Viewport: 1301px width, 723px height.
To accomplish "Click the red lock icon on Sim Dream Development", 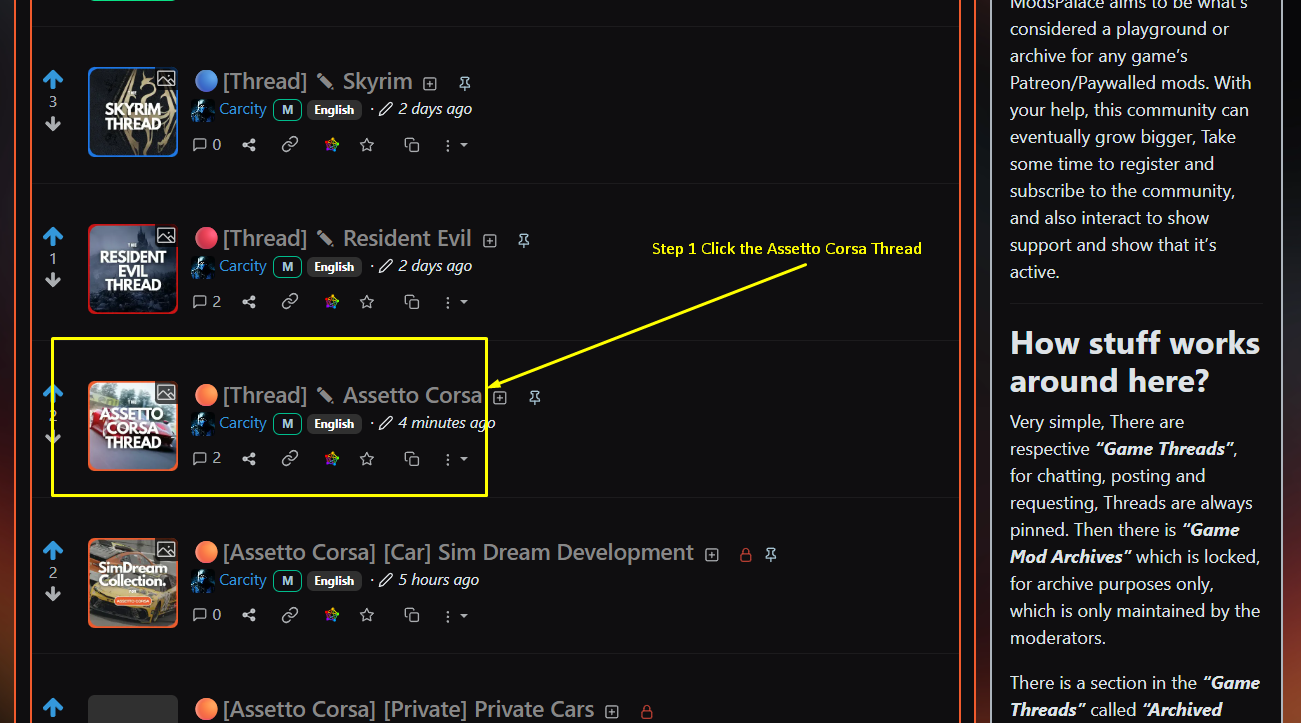I will click(745, 555).
